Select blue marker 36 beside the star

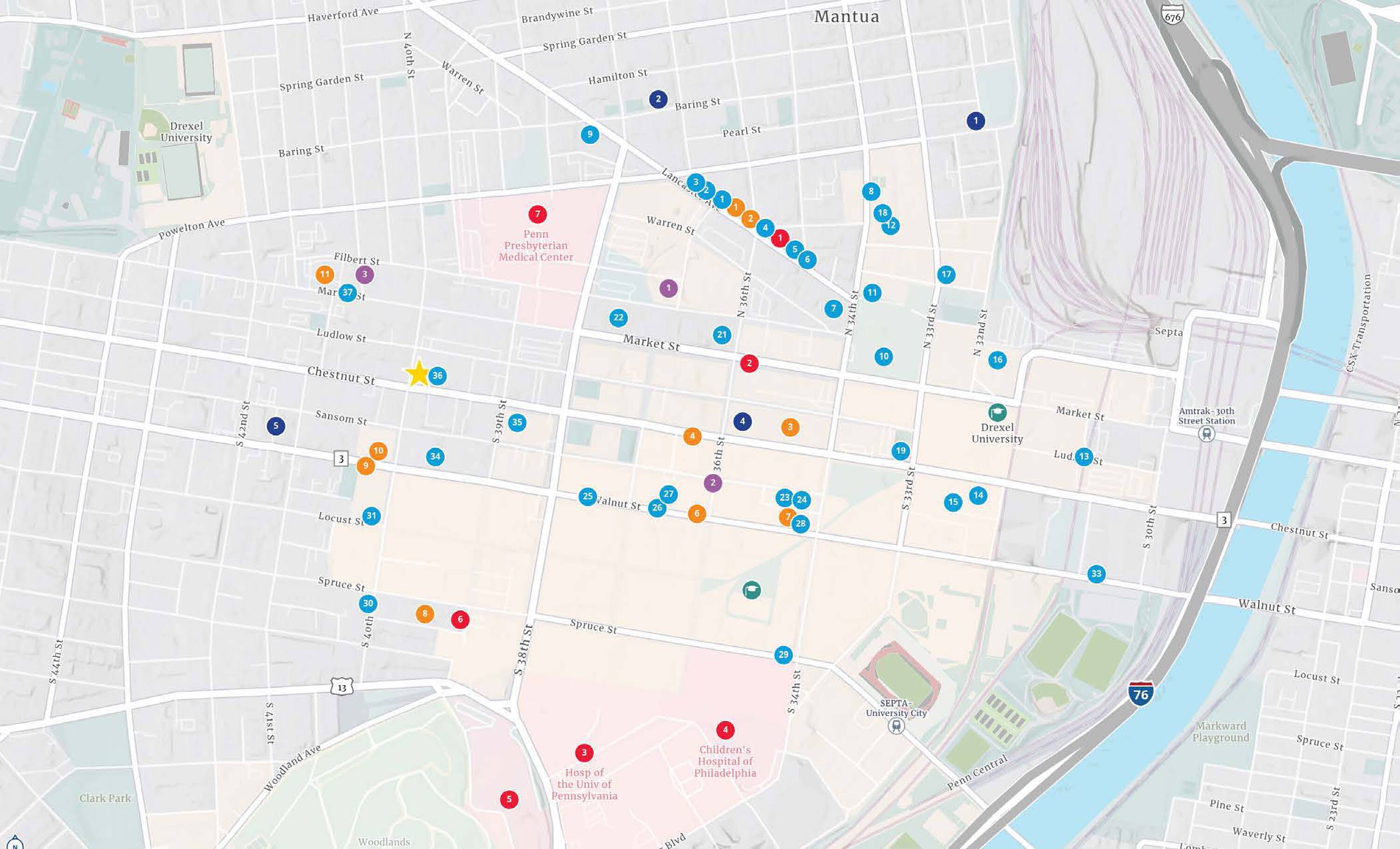click(x=437, y=376)
